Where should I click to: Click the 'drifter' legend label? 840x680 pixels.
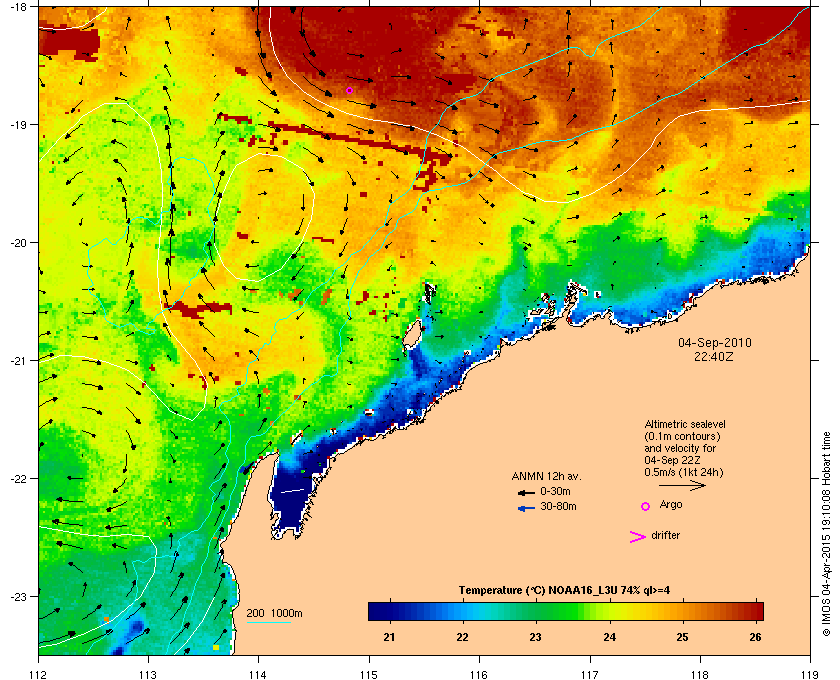pos(665,535)
